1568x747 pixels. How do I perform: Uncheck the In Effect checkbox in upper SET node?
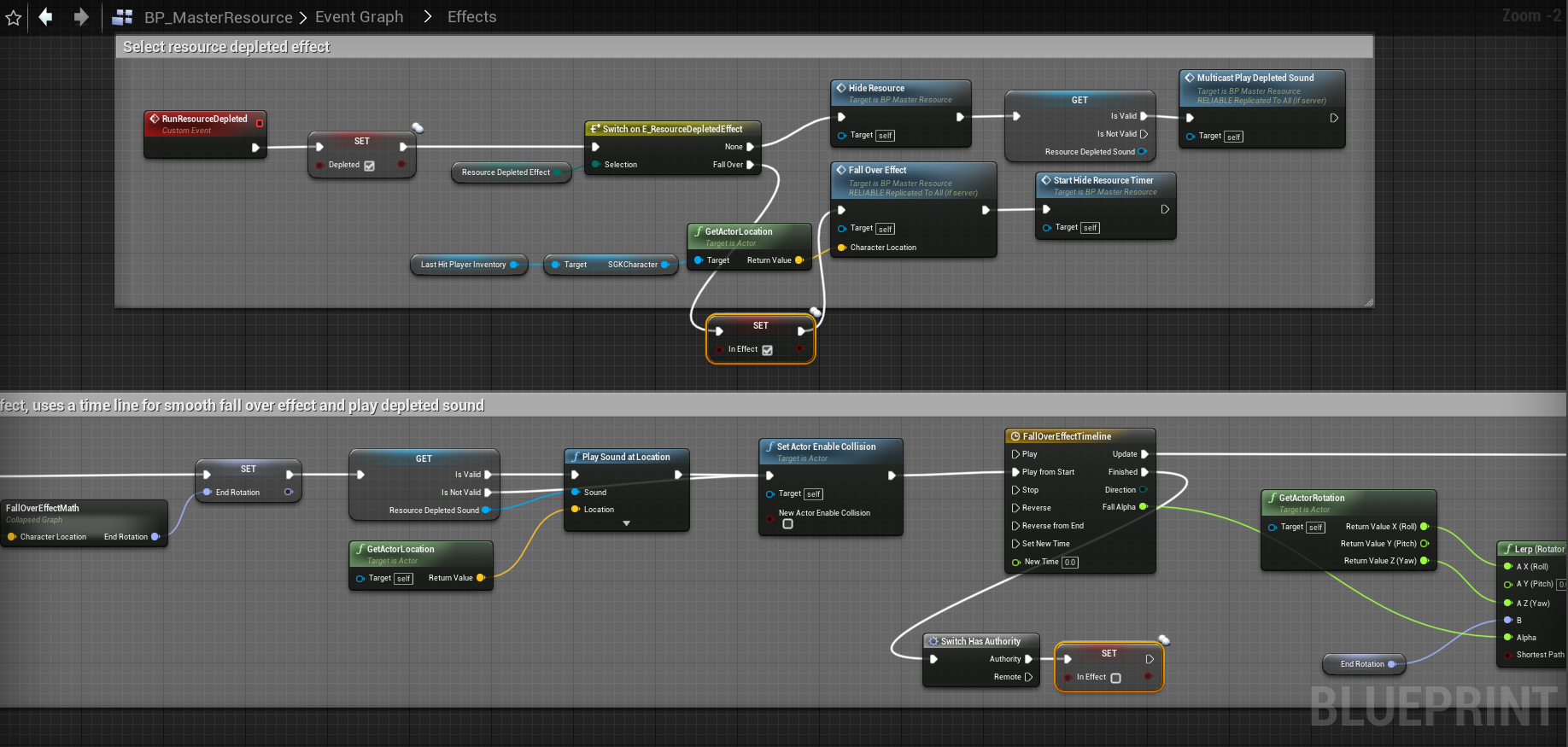[767, 350]
